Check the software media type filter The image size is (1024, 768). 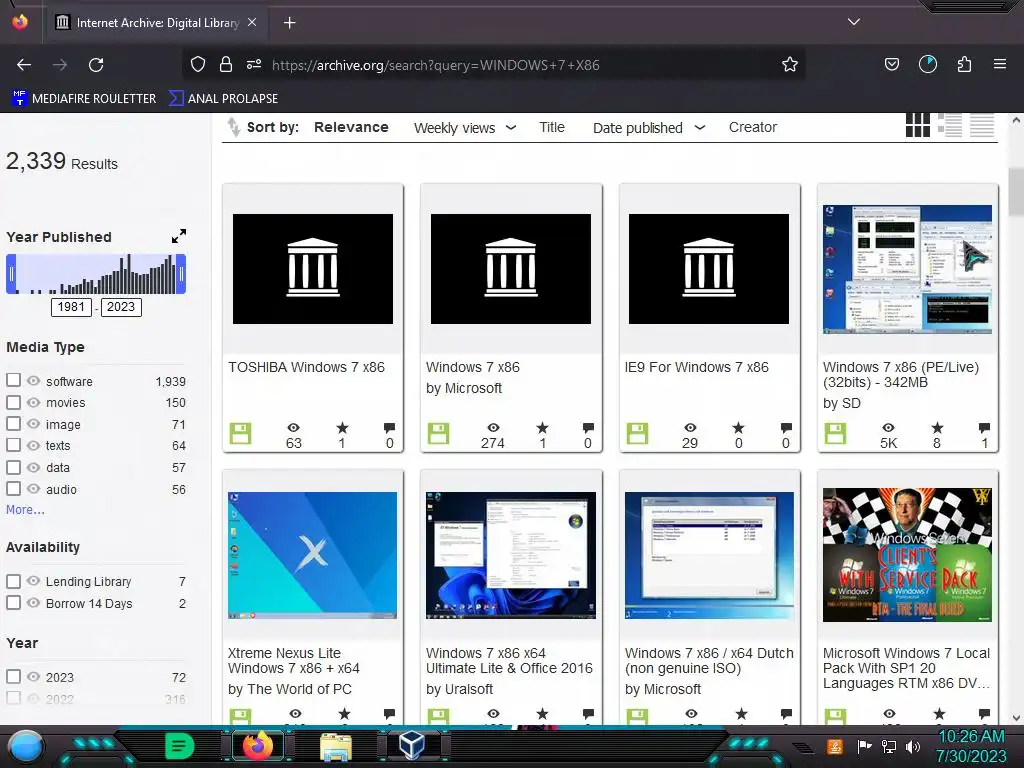point(13,380)
